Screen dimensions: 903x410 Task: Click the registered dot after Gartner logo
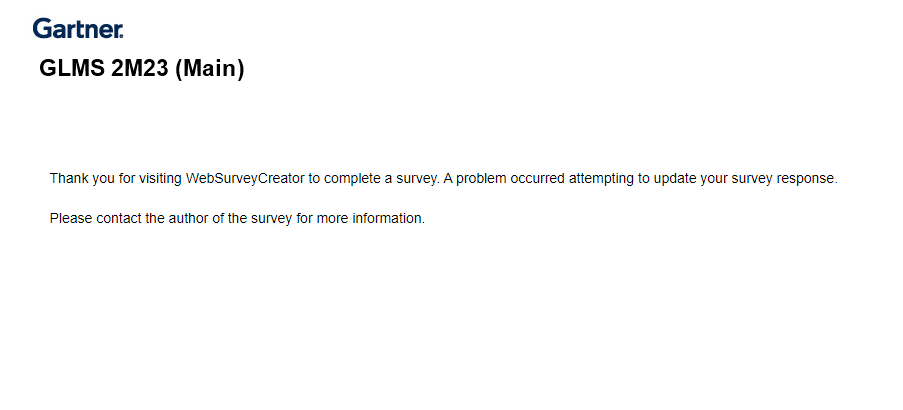(121, 36)
